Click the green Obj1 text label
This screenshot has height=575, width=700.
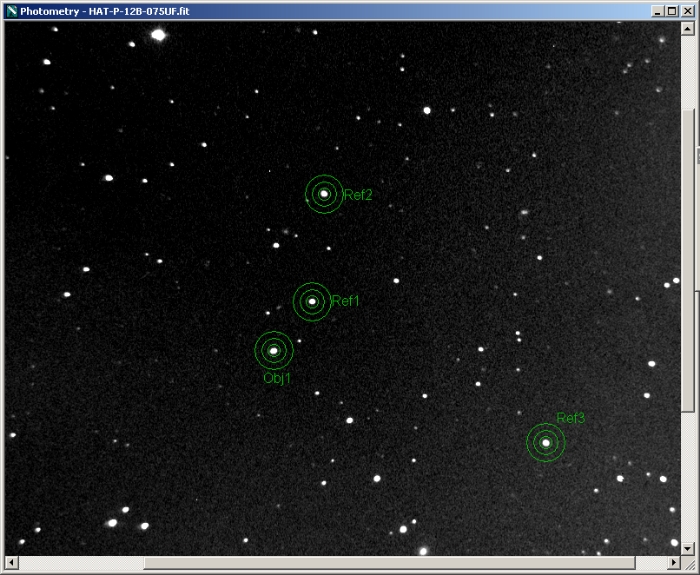click(277, 378)
